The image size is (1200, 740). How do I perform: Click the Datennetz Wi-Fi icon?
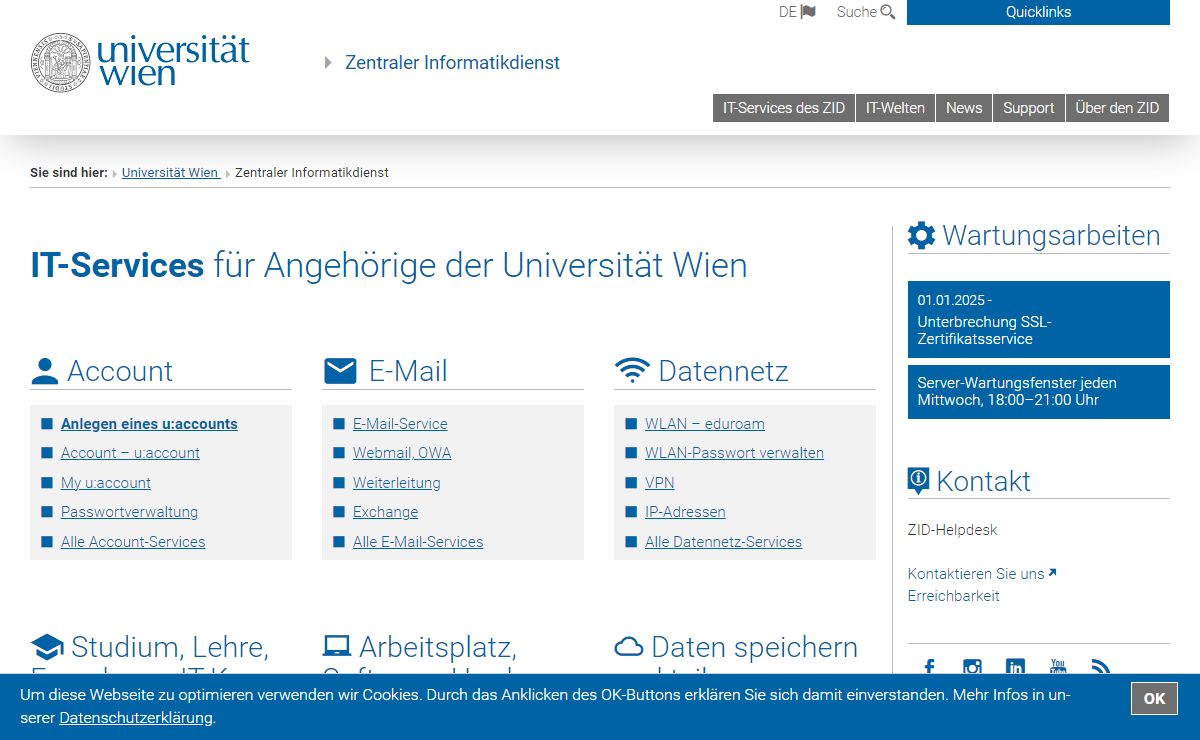(x=632, y=371)
